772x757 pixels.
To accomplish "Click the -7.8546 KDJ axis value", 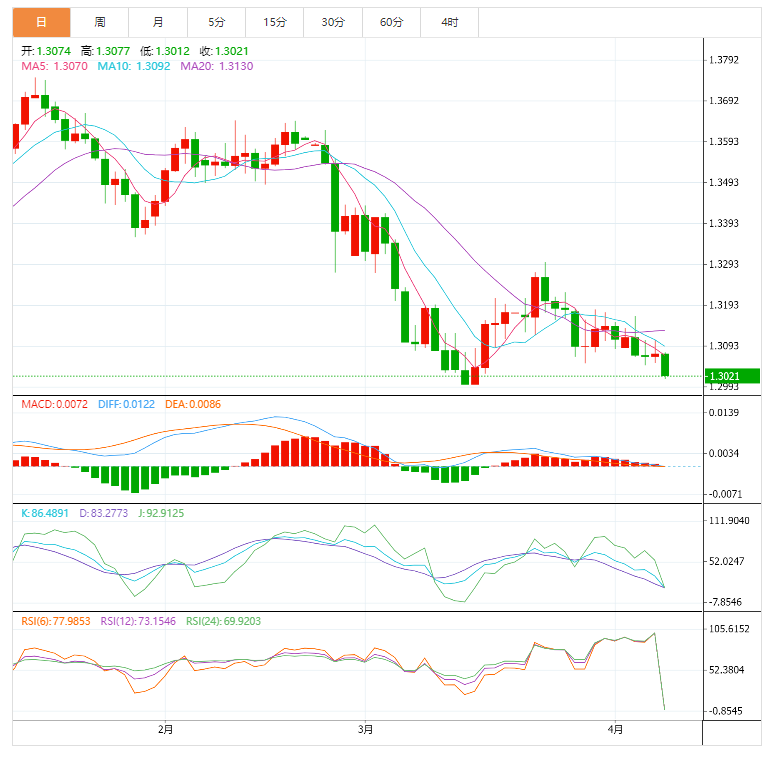I will tap(726, 602).
